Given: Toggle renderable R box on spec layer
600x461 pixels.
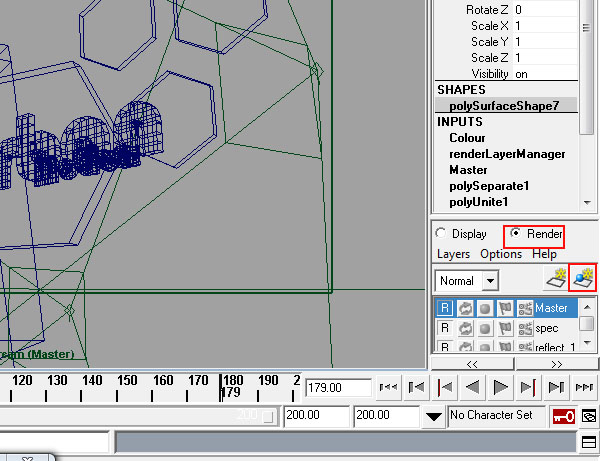Looking at the screenshot, I should tap(445, 328).
